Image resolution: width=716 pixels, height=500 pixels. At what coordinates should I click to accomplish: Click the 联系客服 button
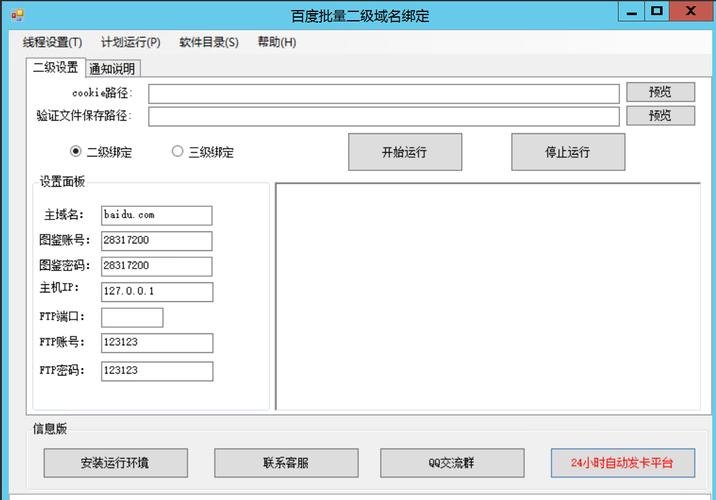[286, 463]
